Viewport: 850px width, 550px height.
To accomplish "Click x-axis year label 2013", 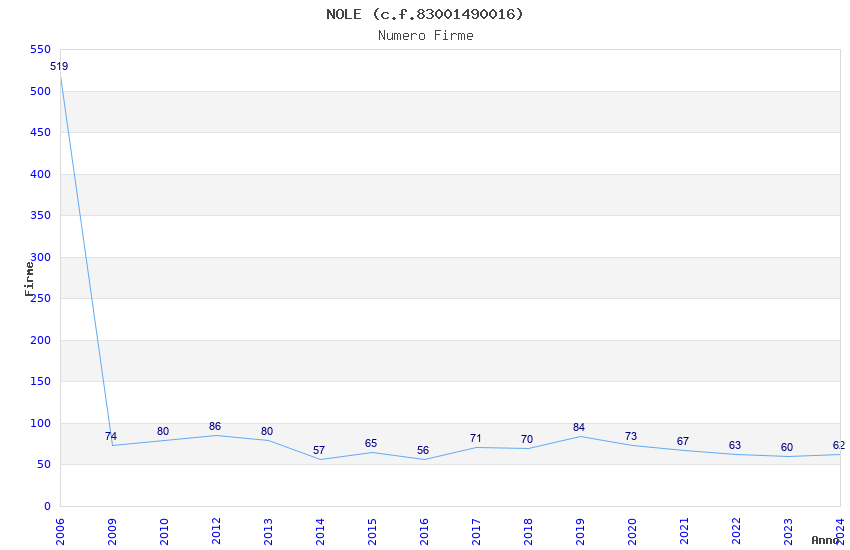I will (x=268, y=532).
